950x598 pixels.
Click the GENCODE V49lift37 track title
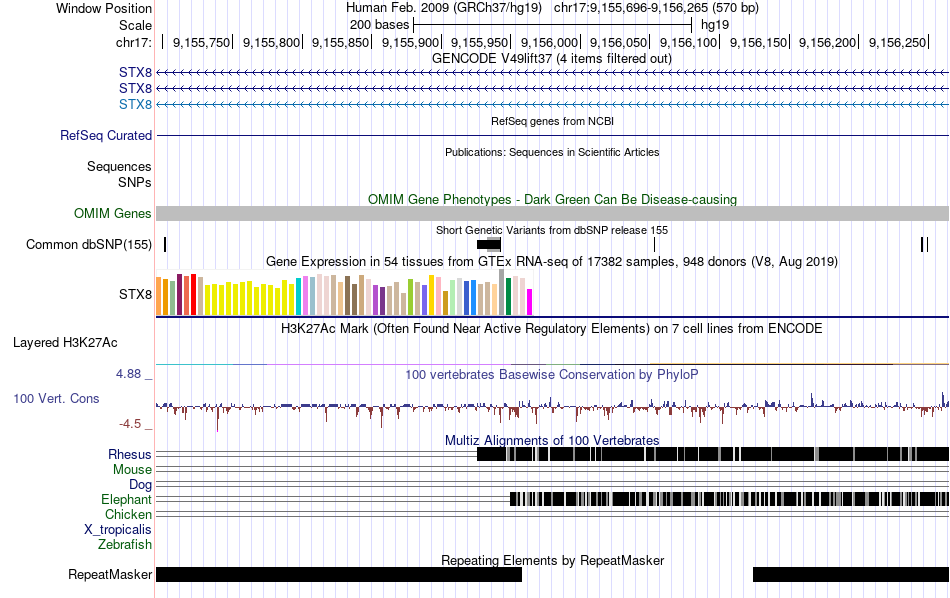pyautogui.click(x=552, y=59)
